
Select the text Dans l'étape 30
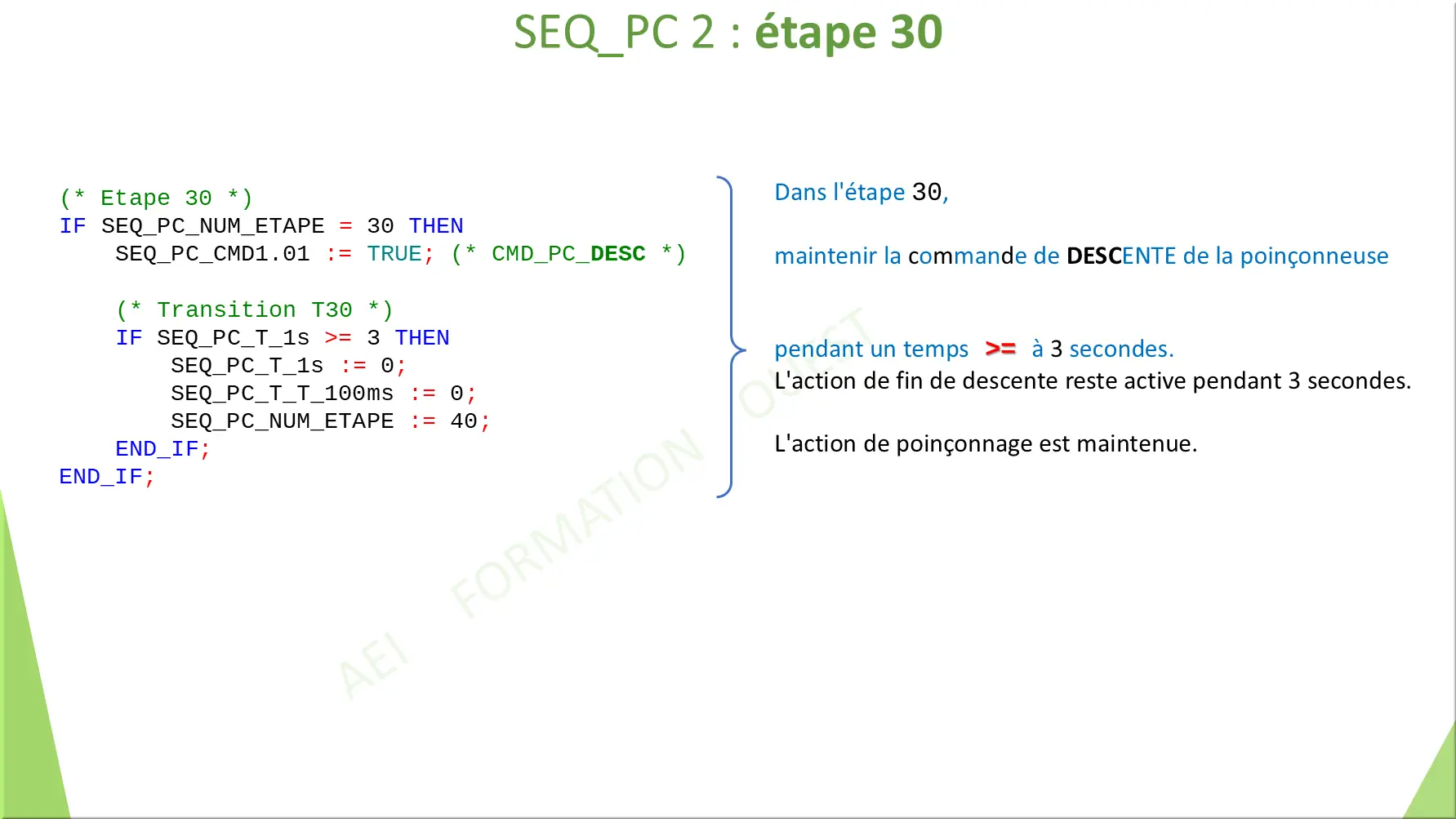coord(858,193)
